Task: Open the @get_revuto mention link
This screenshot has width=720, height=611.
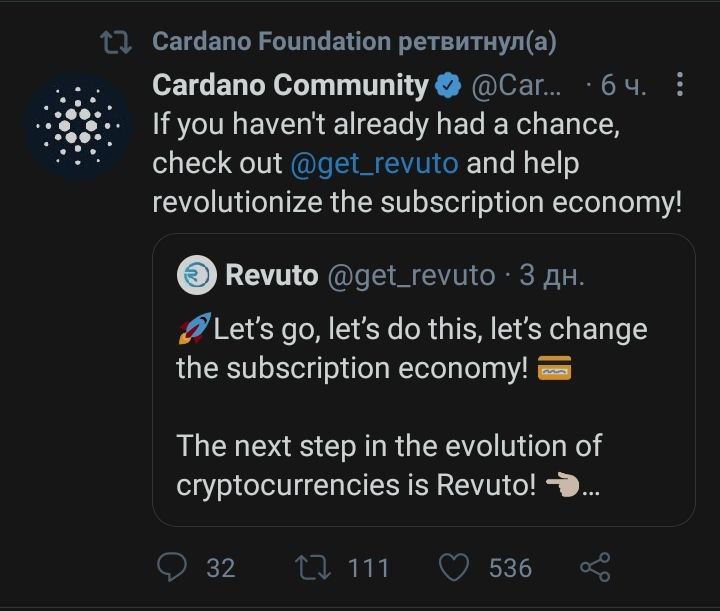Action: tap(374, 163)
